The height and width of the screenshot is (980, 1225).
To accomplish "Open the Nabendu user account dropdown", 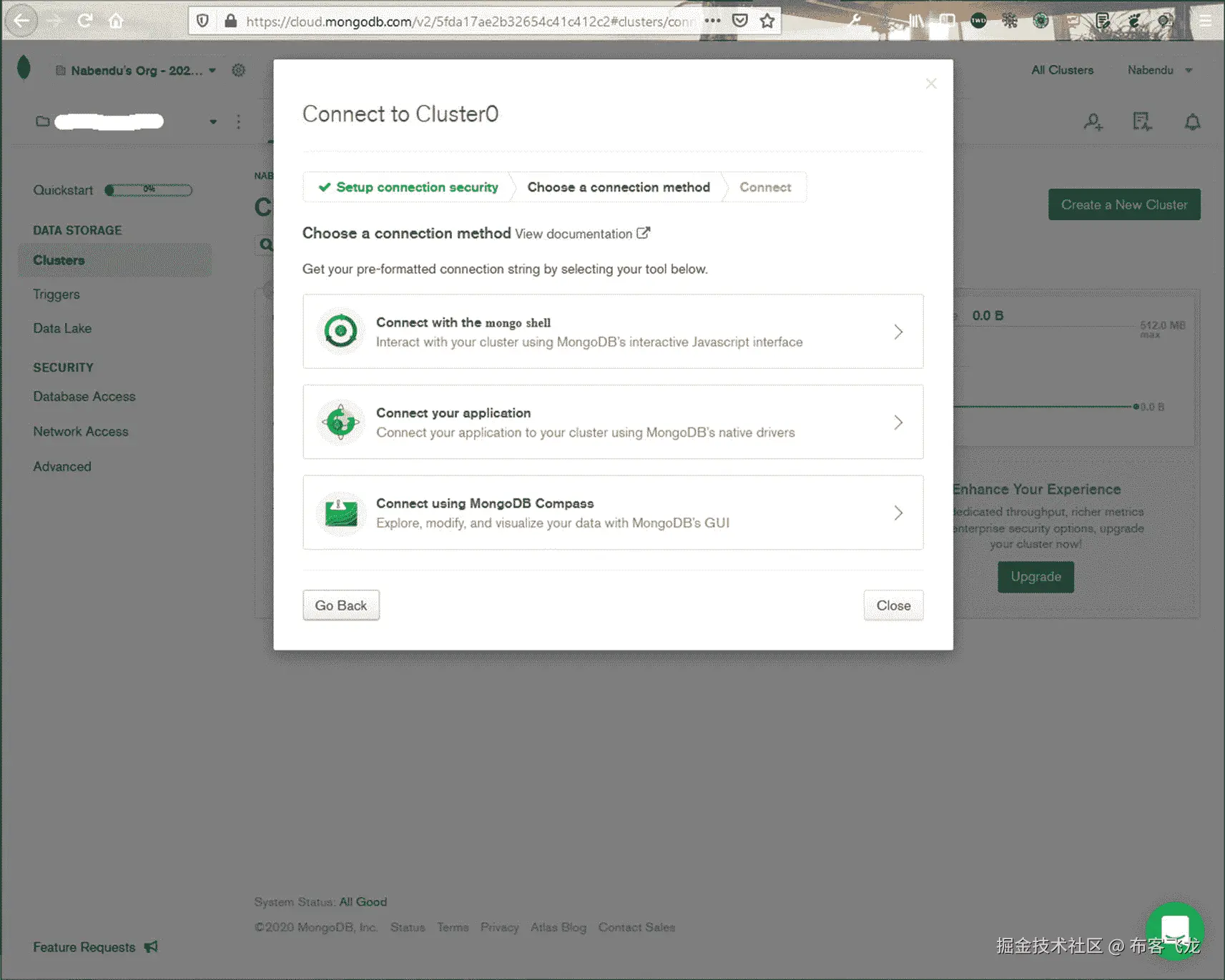I will pyautogui.click(x=1160, y=70).
